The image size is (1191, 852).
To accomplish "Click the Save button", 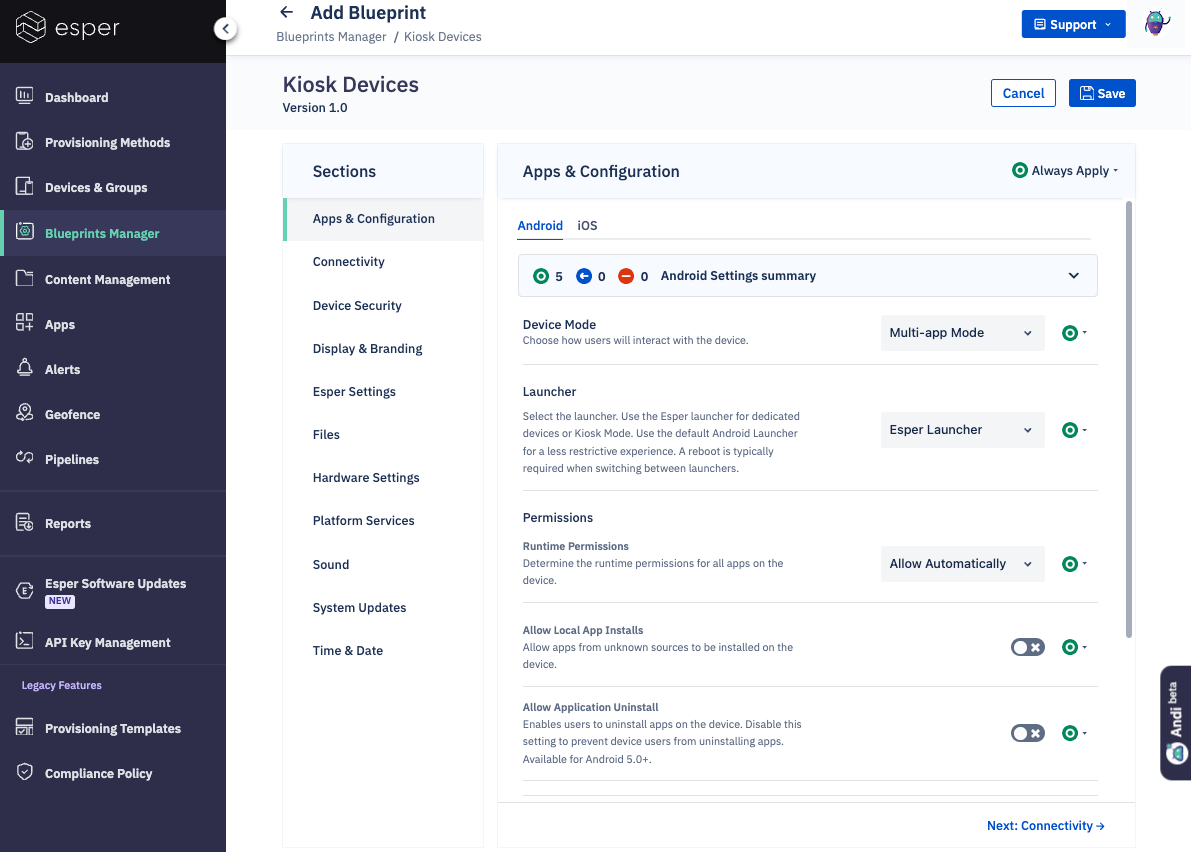I will pyautogui.click(x=1102, y=92).
